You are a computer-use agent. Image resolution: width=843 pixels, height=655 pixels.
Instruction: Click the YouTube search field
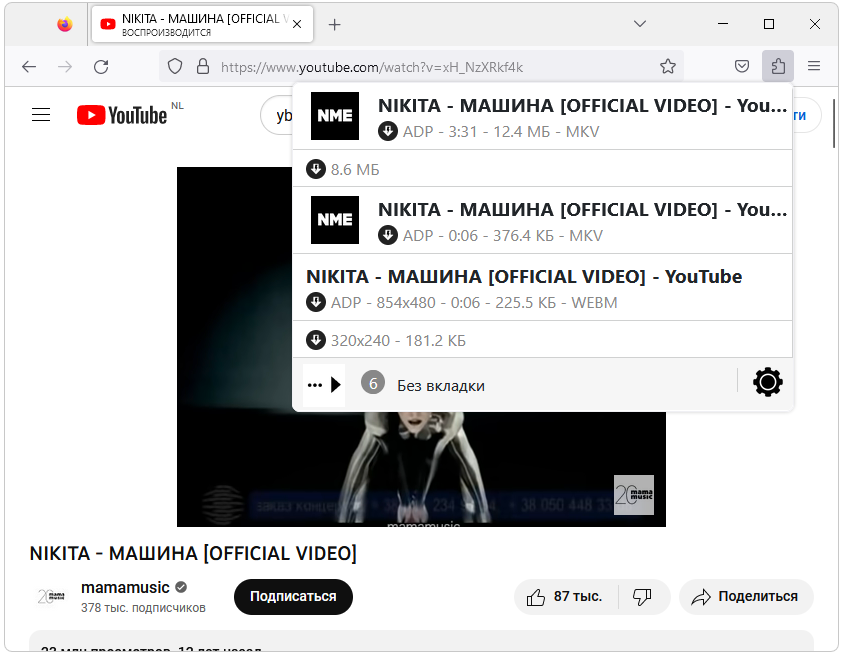tap(277, 115)
